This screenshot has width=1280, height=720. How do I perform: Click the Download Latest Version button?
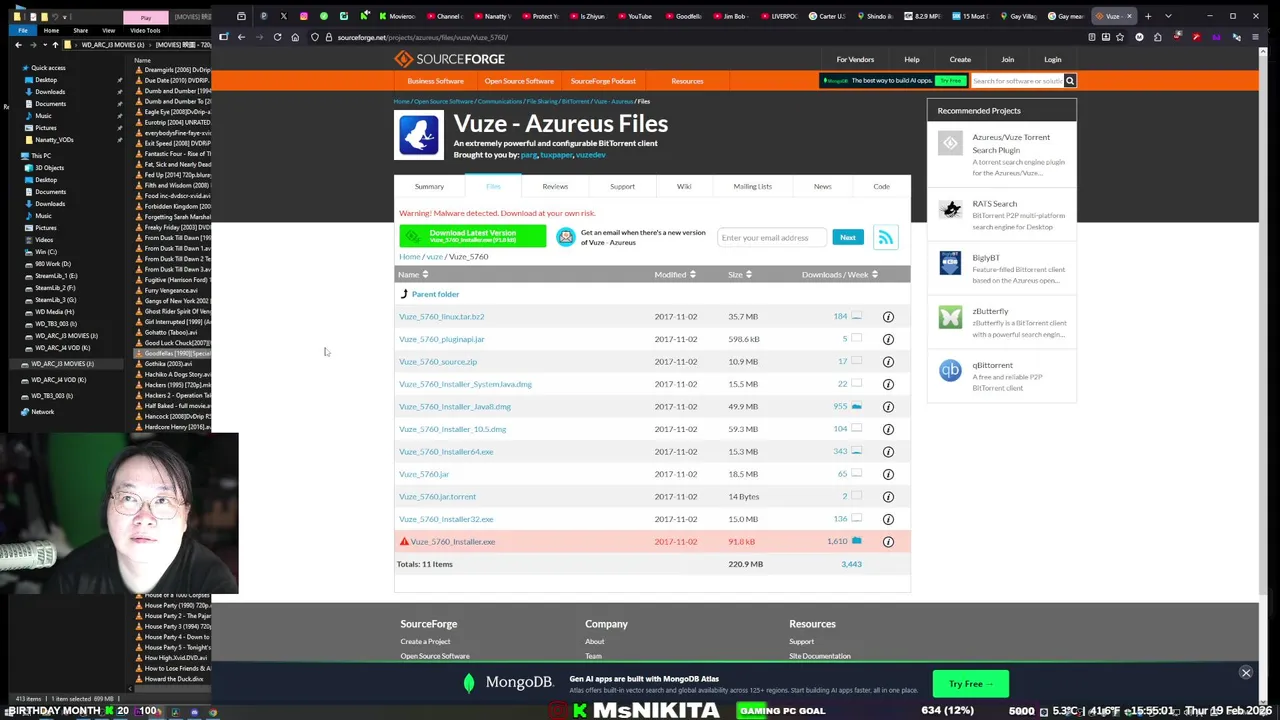(x=473, y=236)
